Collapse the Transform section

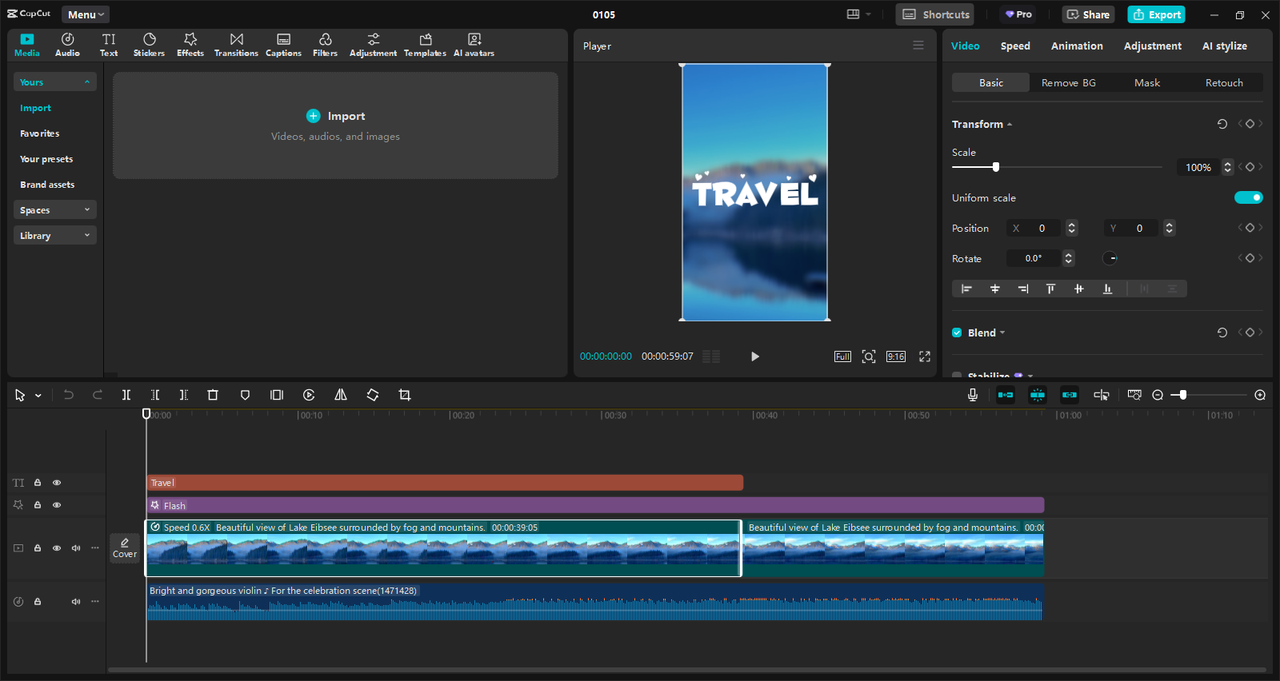tap(1009, 124)
